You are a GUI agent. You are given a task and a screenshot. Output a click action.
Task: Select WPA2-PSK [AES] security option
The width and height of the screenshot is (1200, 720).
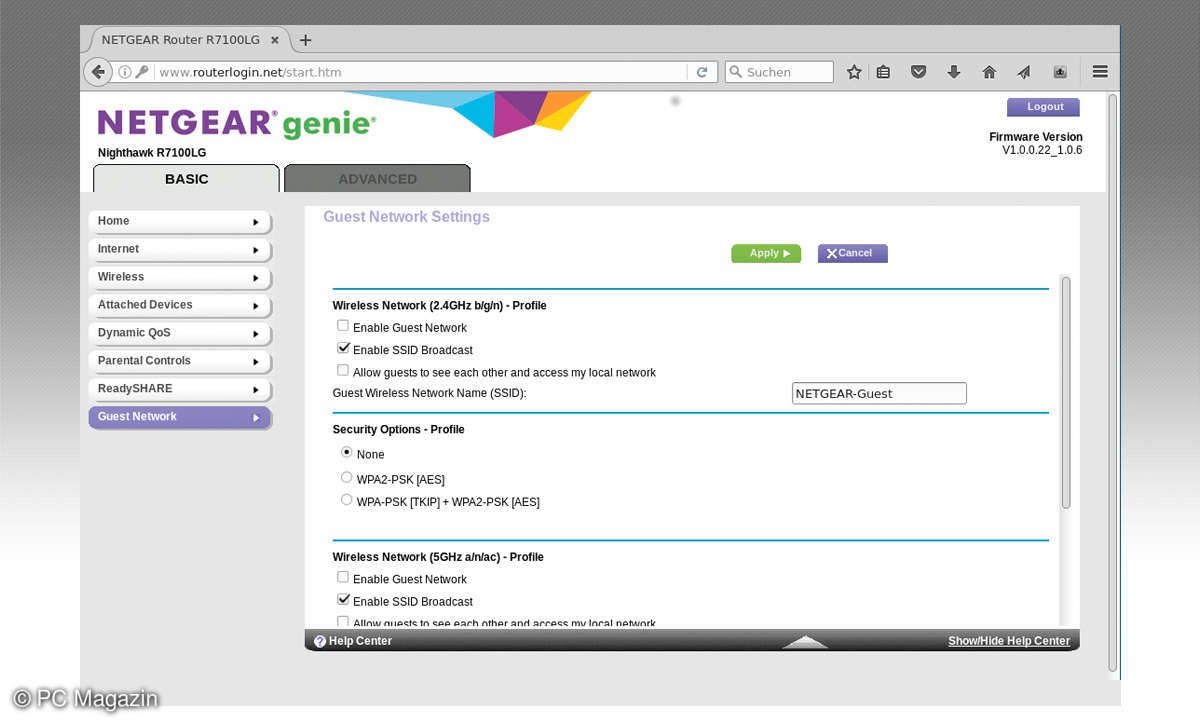point(347,477)
